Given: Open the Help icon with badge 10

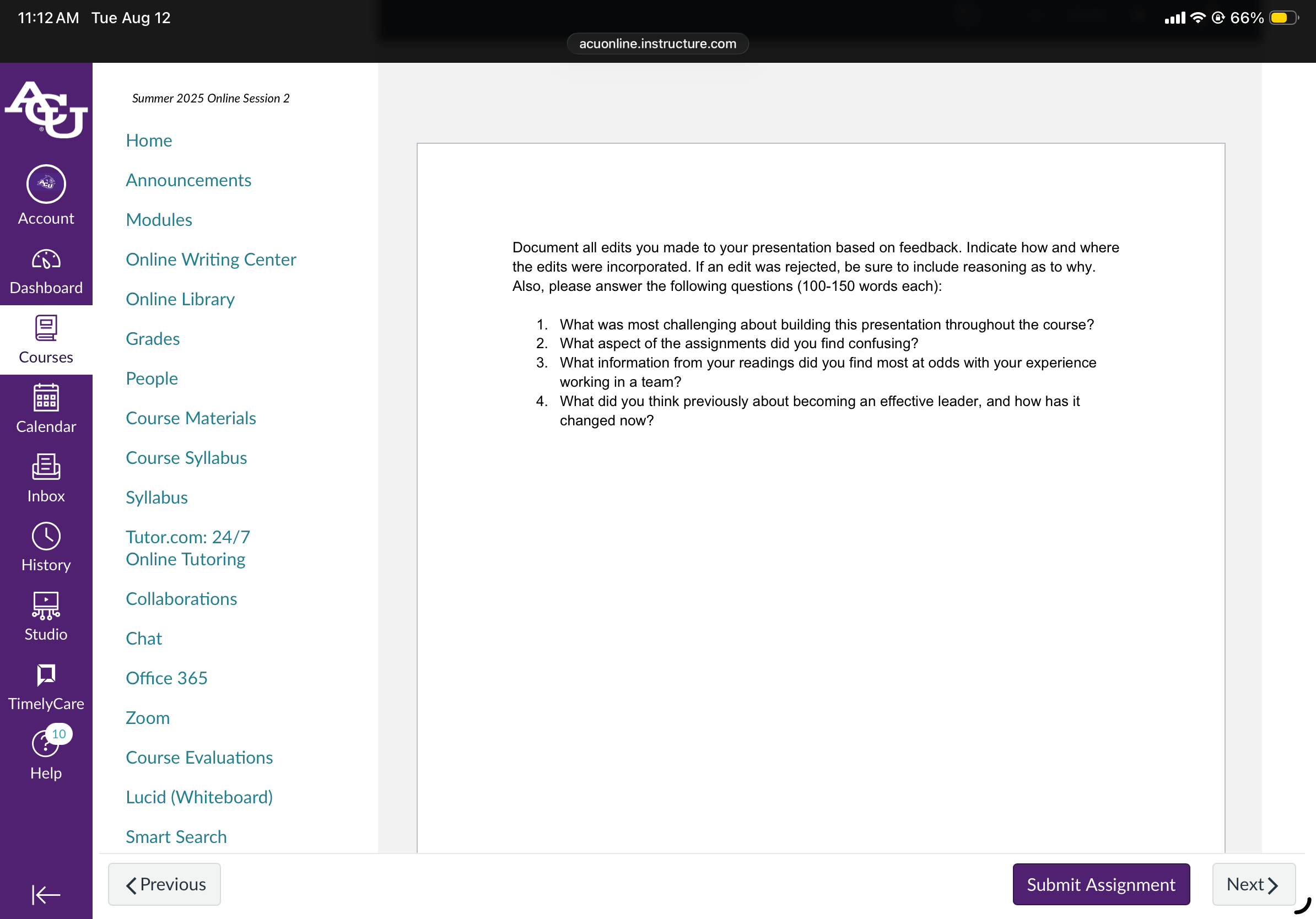Looking at the screenshot, I should (46, 743).
